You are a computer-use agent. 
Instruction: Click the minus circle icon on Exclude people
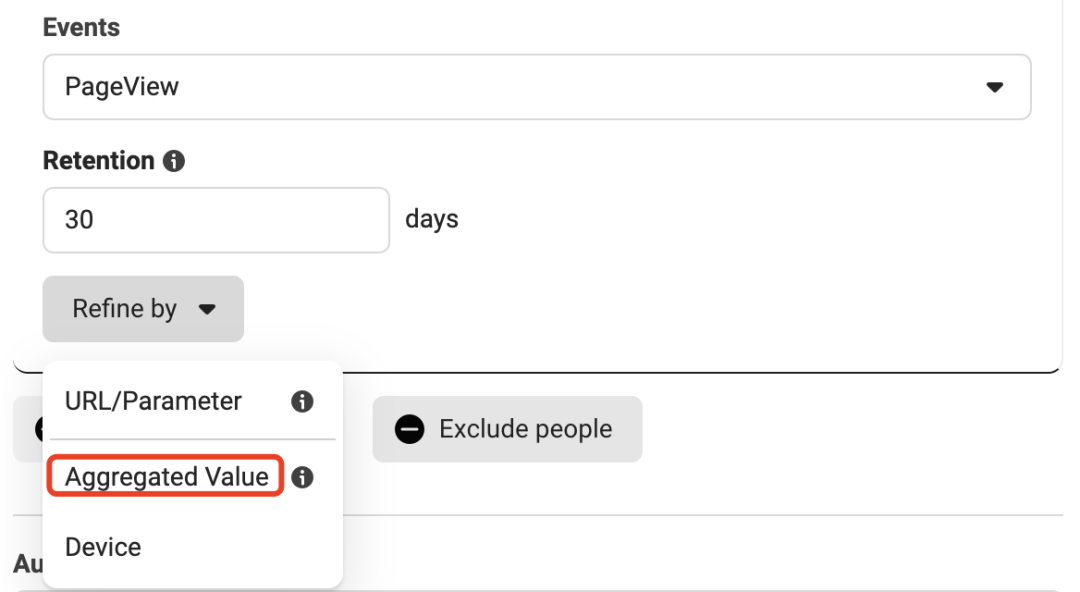[x=410, y=429]
